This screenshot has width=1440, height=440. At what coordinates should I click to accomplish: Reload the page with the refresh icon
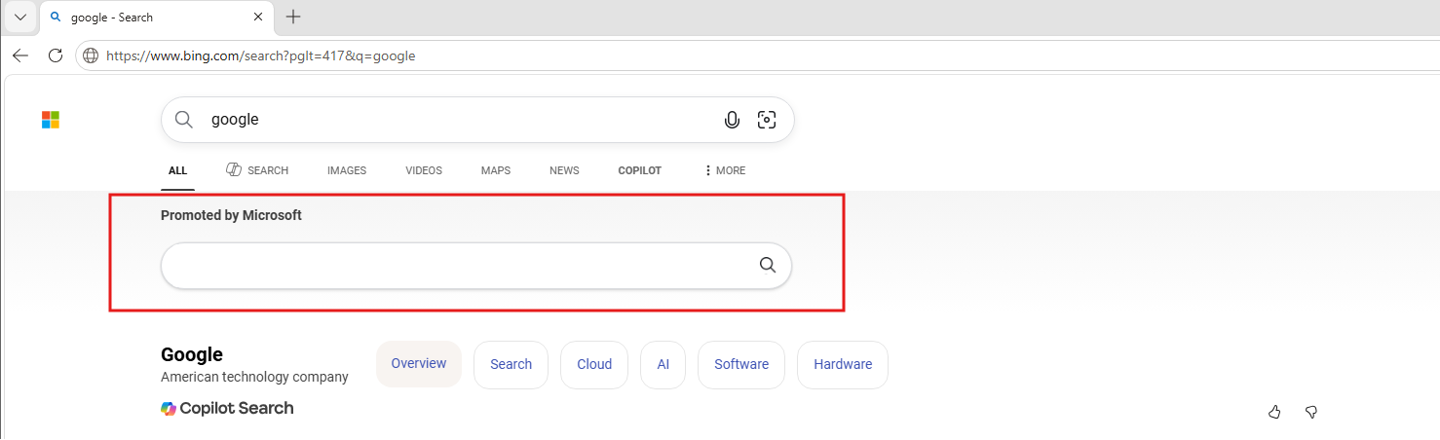tap(55, 55)
